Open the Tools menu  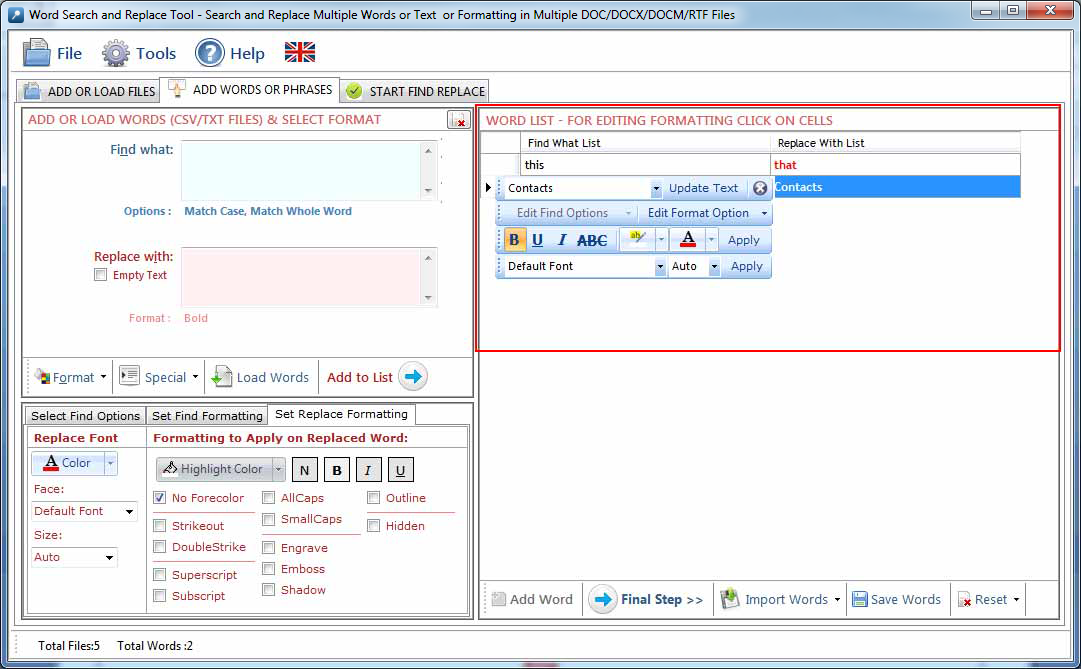pos(139,53)
